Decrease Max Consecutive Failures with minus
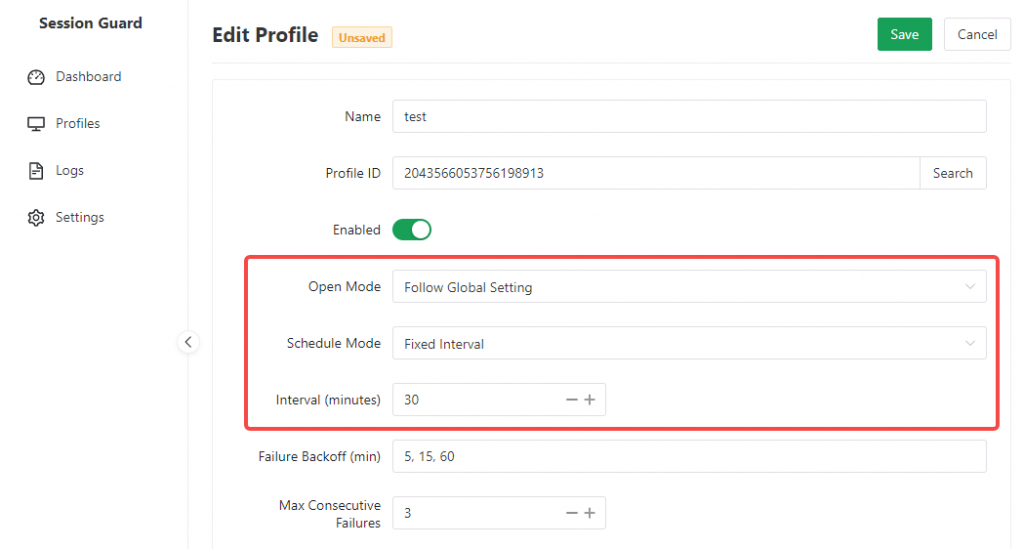The image size is (1024, 549). click(x=572, y=513)
